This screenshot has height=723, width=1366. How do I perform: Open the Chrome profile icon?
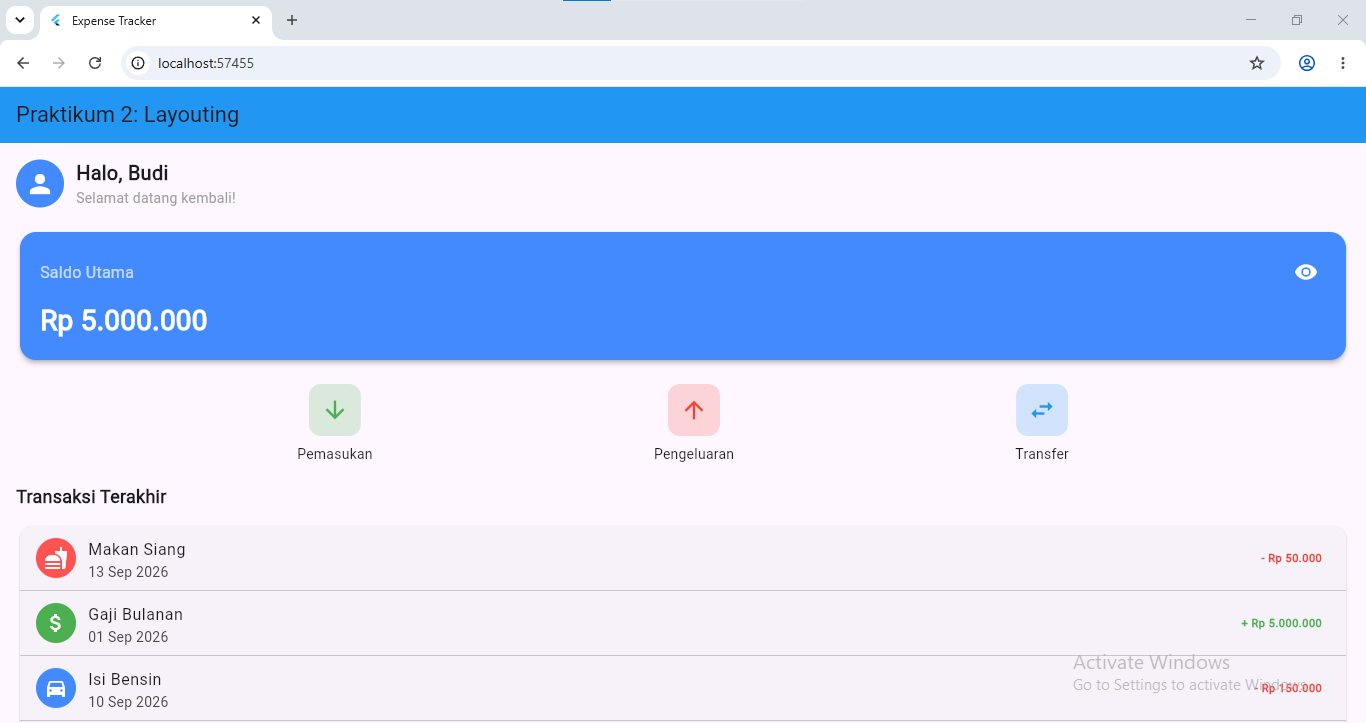click(1307, 63)
